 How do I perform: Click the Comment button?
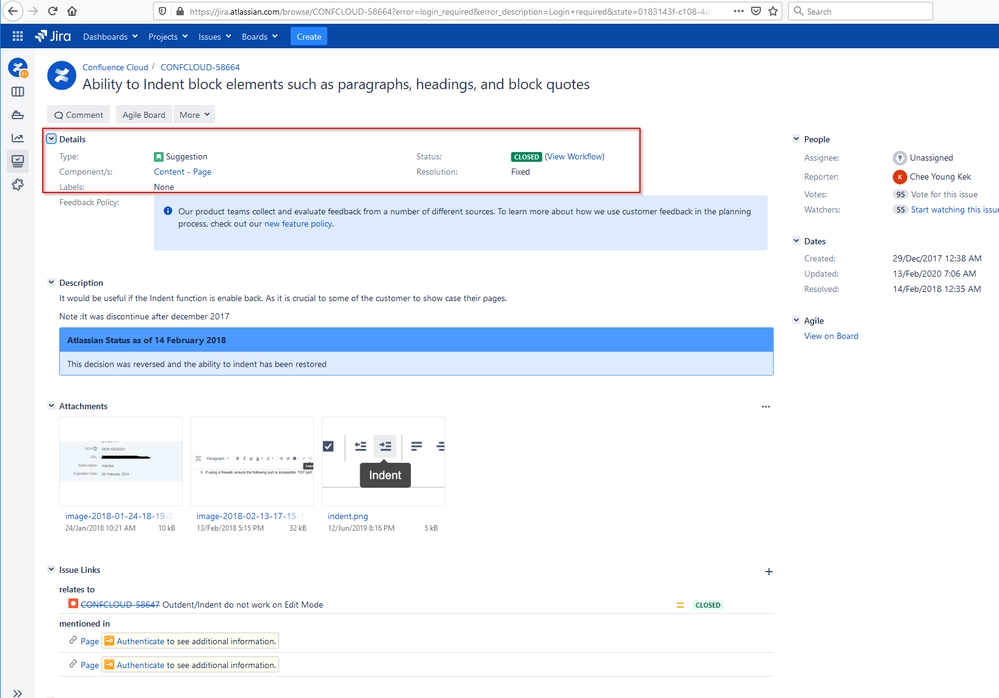[x=78, y=115]
